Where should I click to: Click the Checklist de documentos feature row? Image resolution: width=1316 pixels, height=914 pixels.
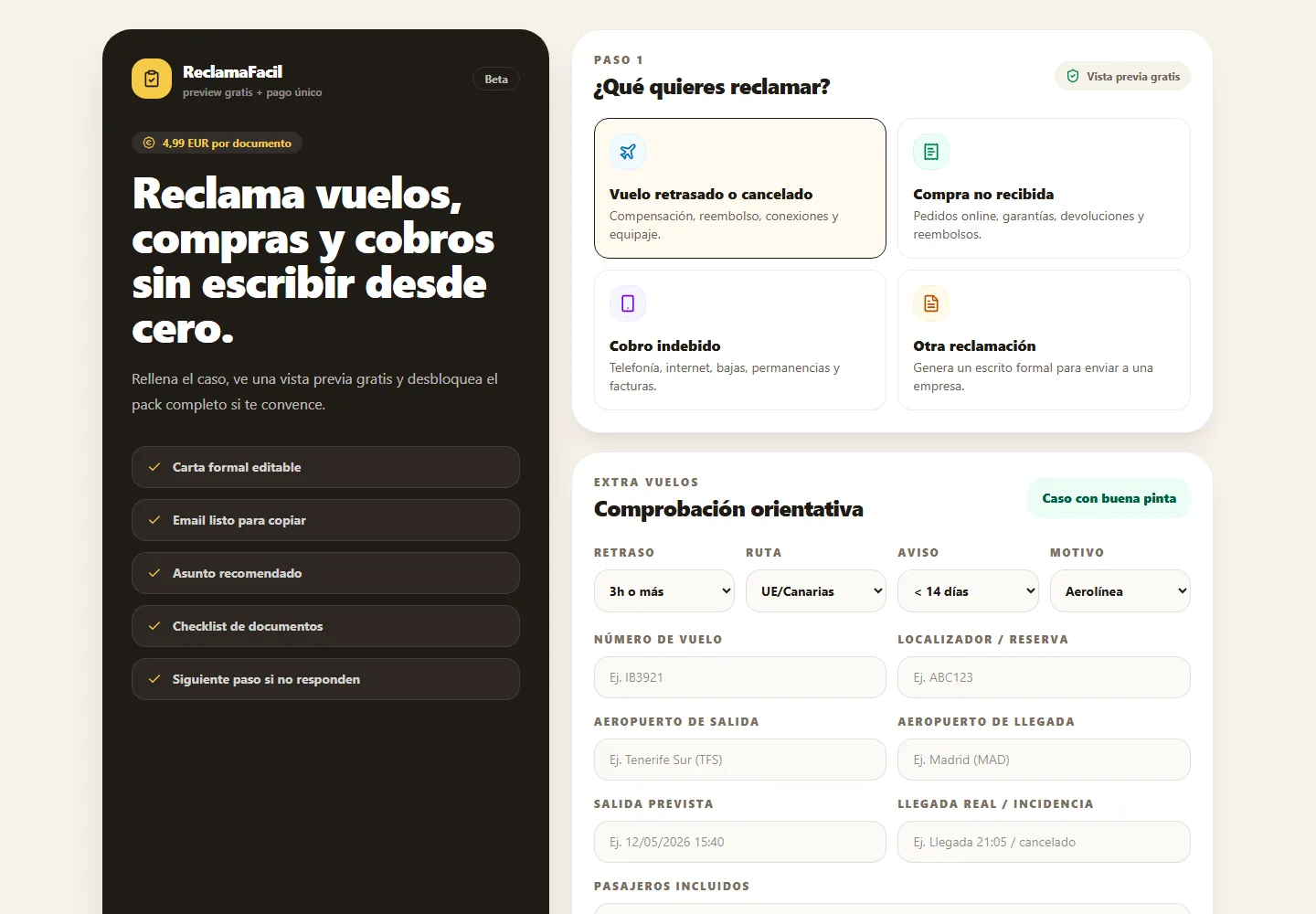click(x=325, y=626)
